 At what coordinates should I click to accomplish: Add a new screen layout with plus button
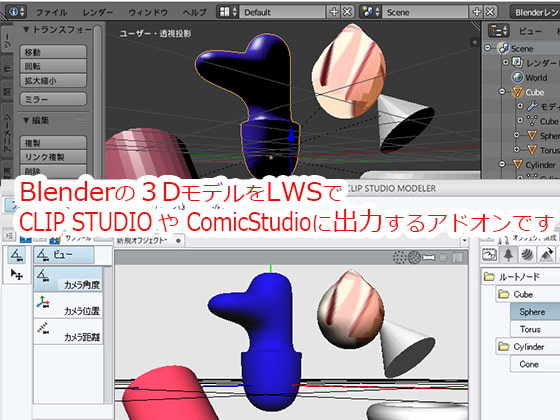[x=334, y=12]
